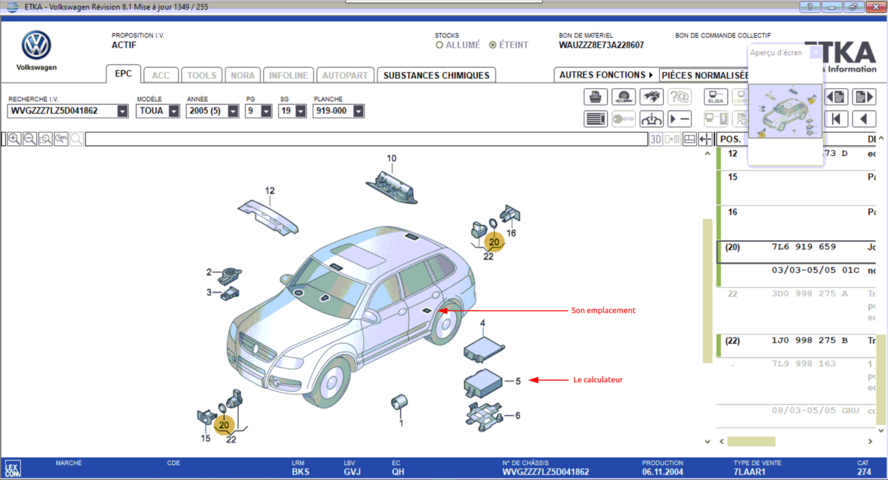Screen dimensions: 888x480
Task: Click callout number 10 in the illustration
Action: click(x=391, y=158)
